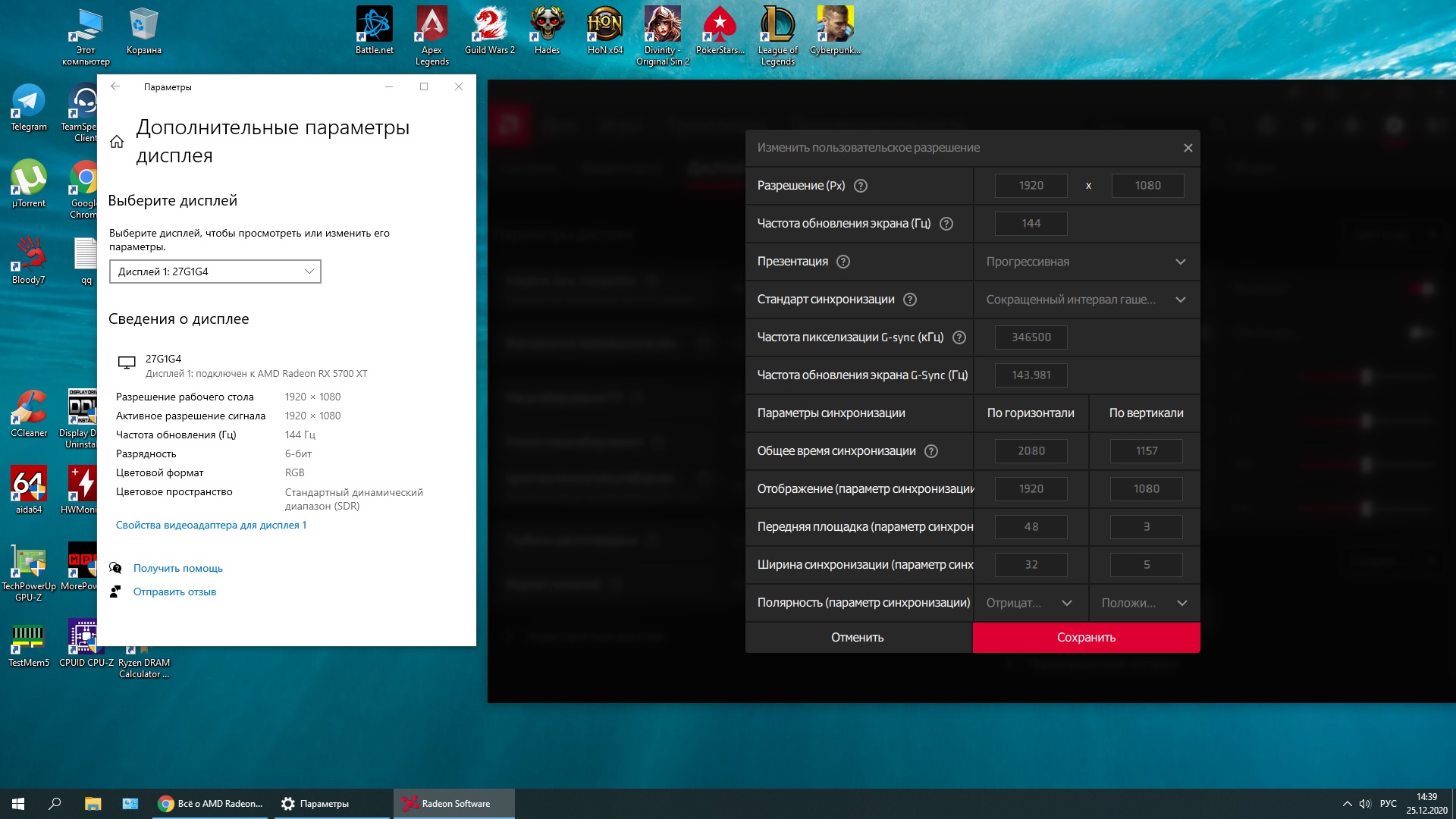Click the home icon in Параметры window

coord(117,142)
